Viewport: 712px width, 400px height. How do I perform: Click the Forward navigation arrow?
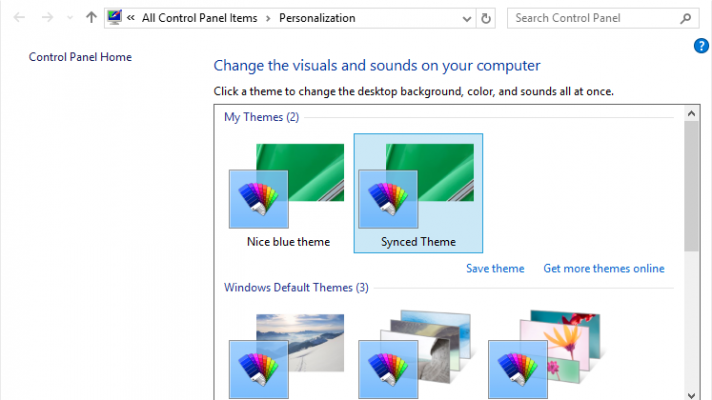(x=46, y=18)
